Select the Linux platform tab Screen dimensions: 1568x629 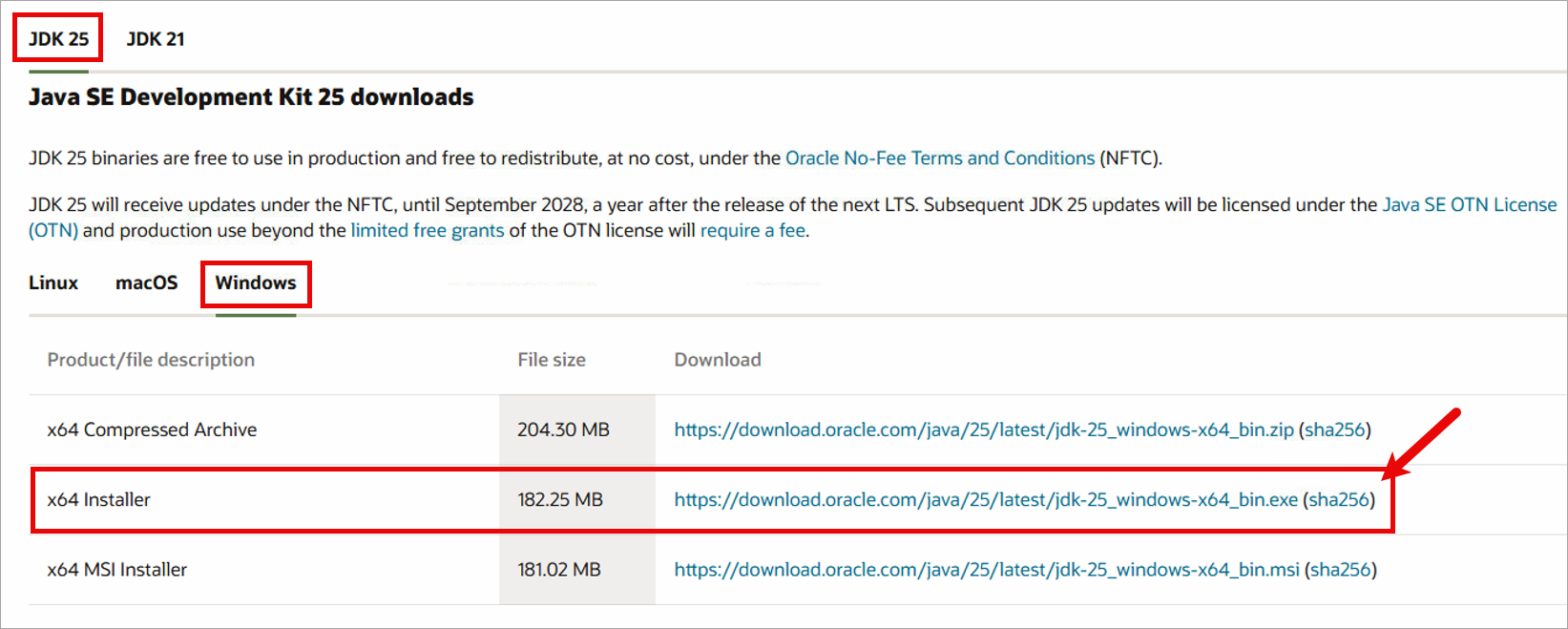[x=53, y=283]
